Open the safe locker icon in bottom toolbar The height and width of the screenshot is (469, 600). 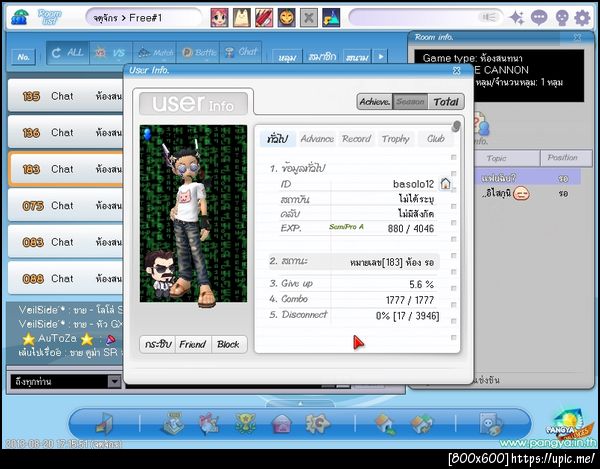point(491,424)
